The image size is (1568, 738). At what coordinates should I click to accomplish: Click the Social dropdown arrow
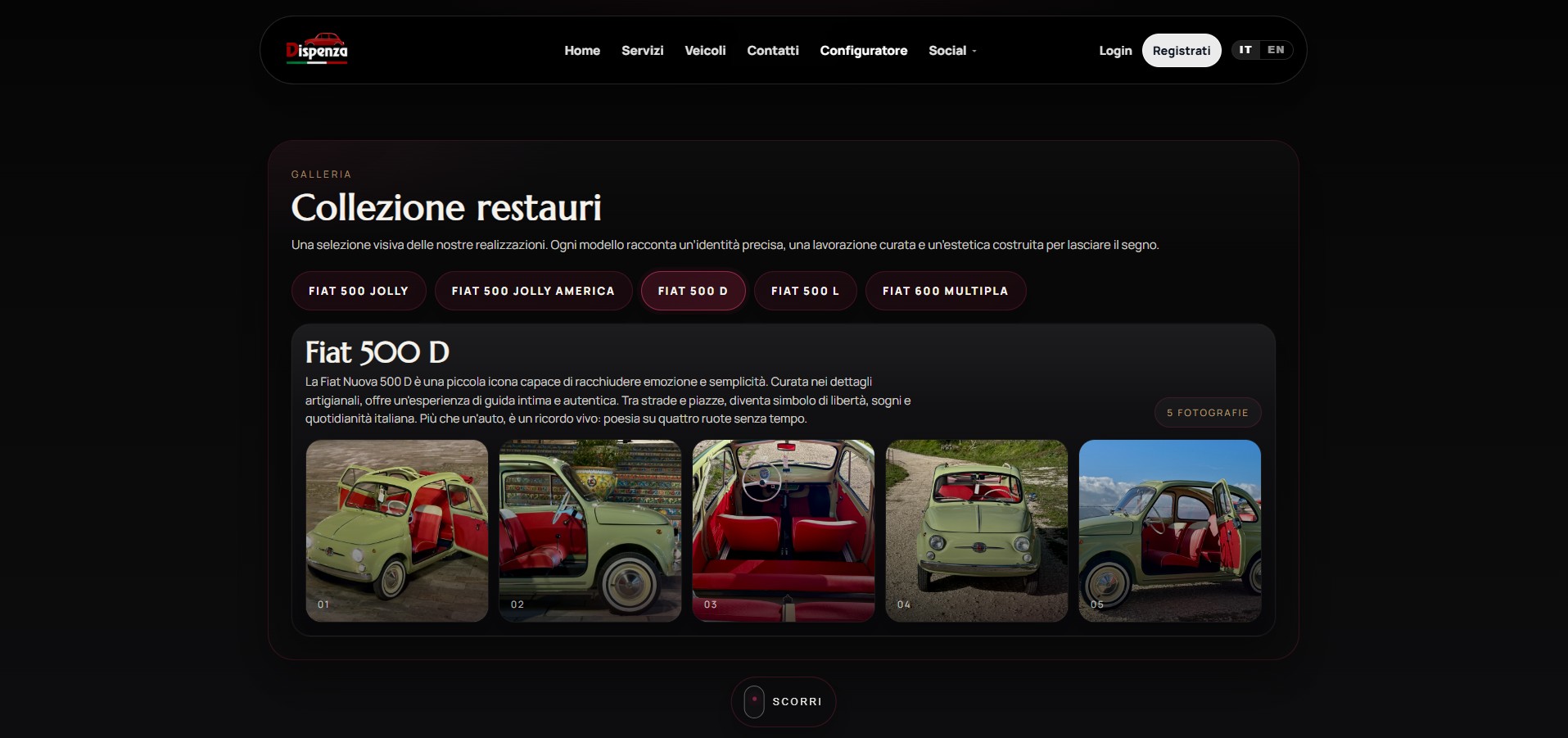coord(974,52)
